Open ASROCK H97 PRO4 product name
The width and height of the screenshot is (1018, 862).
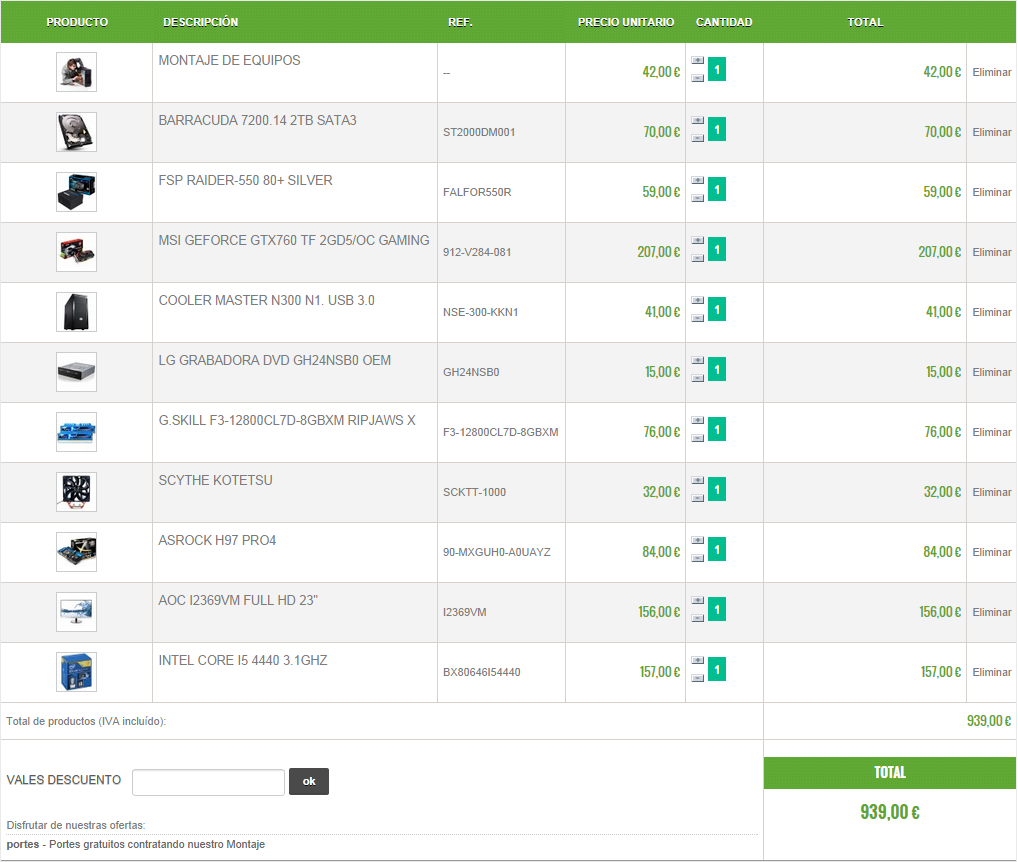point(217,540)
